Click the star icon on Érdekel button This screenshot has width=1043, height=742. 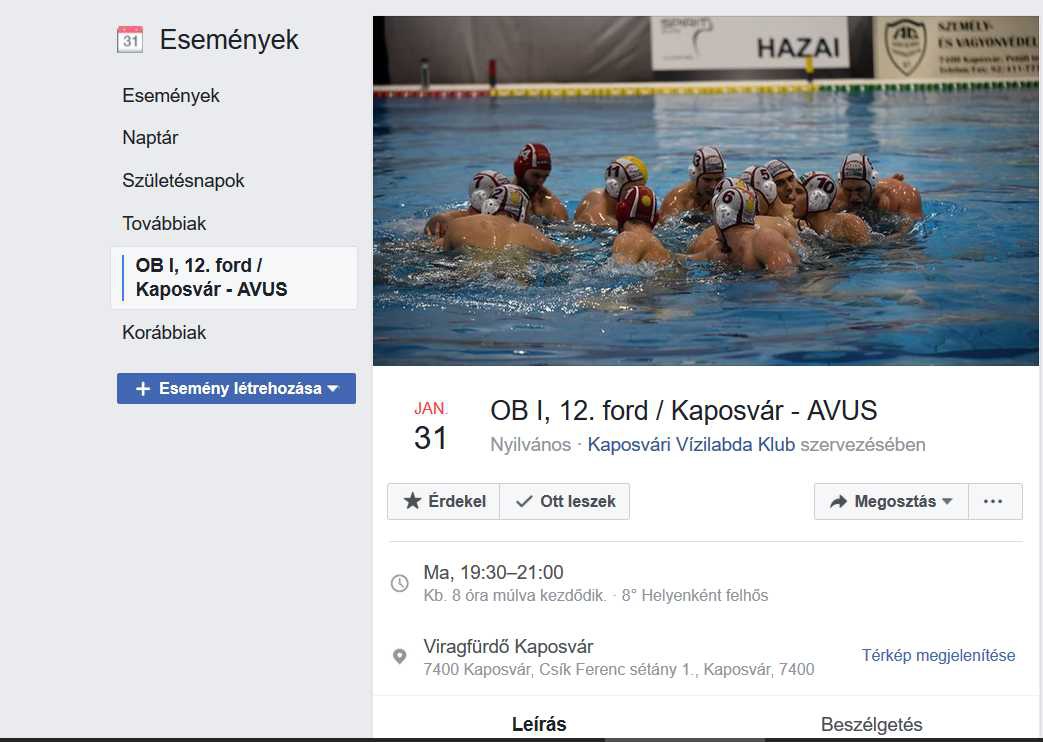coord(412,501)
